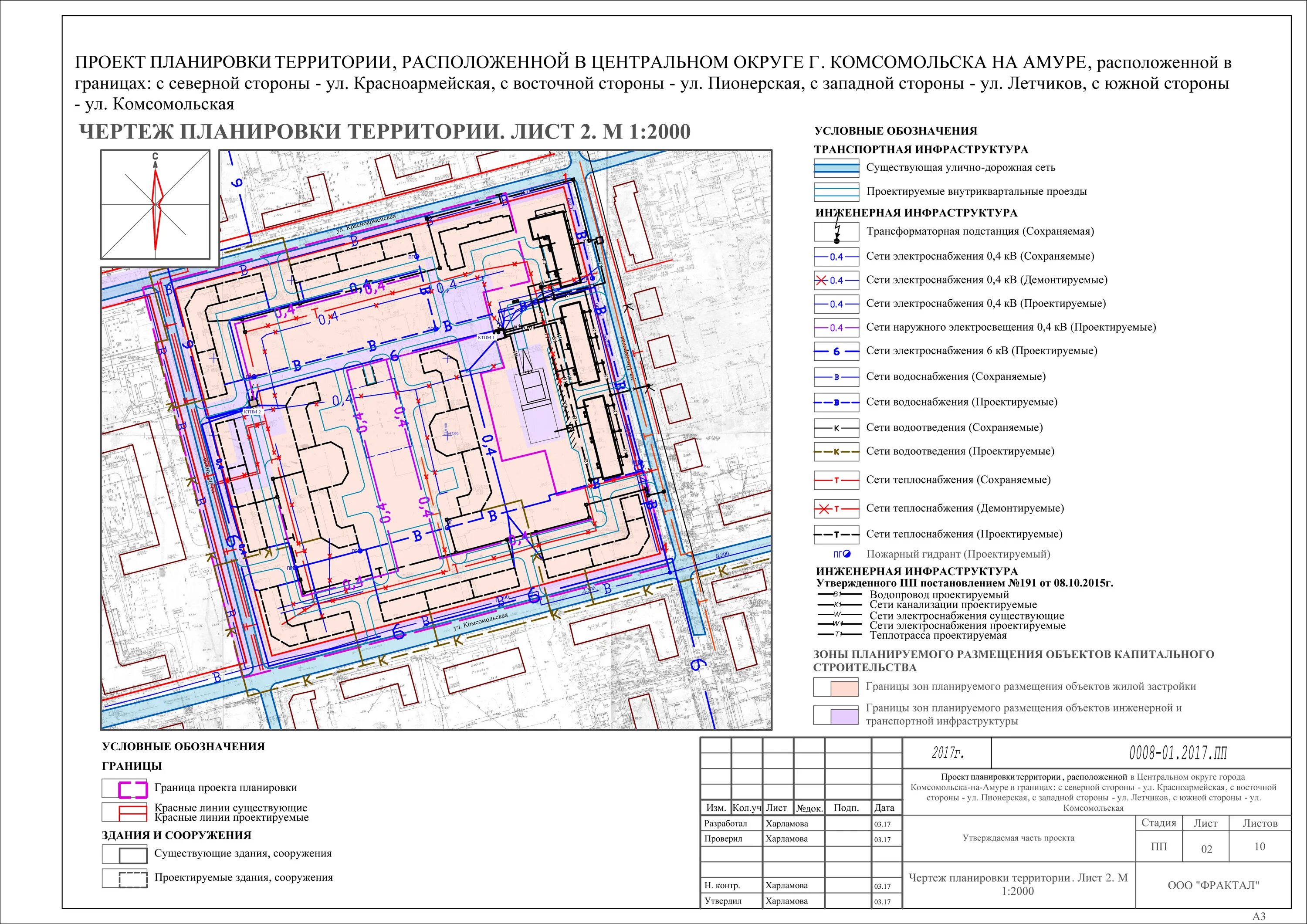Click the '0008-01.2017.ПП' document code
Viewport: 1307px width, 924px height.
pyautogui.click(x=1178, y=753)
